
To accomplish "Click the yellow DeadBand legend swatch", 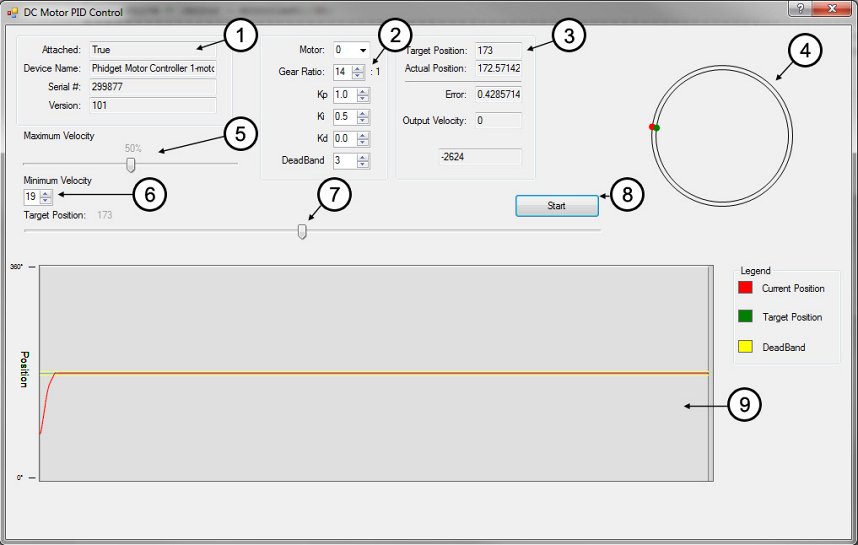I will click(x=745, y=346).
